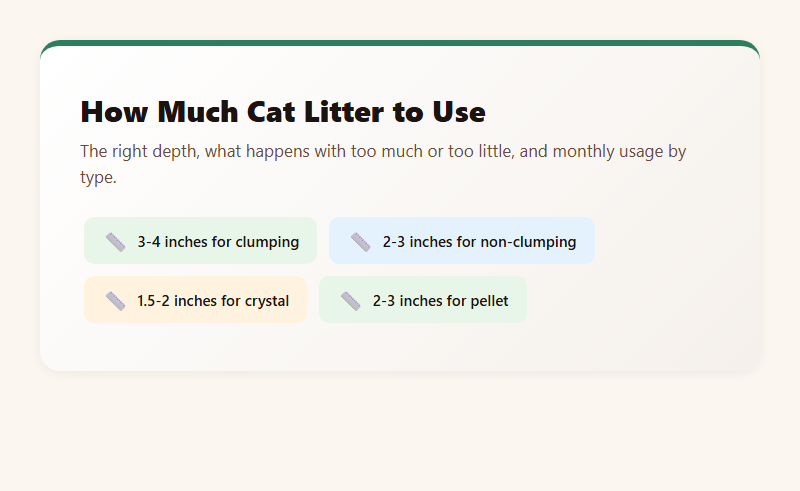Screen dimensions: 800x491
Task: Select the "2-3 inches for non-clumping" label
Action: 479,242
